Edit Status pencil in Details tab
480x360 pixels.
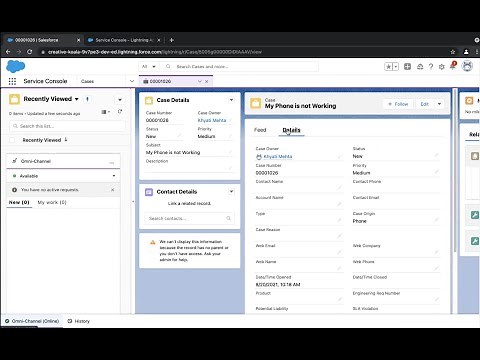[x=437, y=155]
